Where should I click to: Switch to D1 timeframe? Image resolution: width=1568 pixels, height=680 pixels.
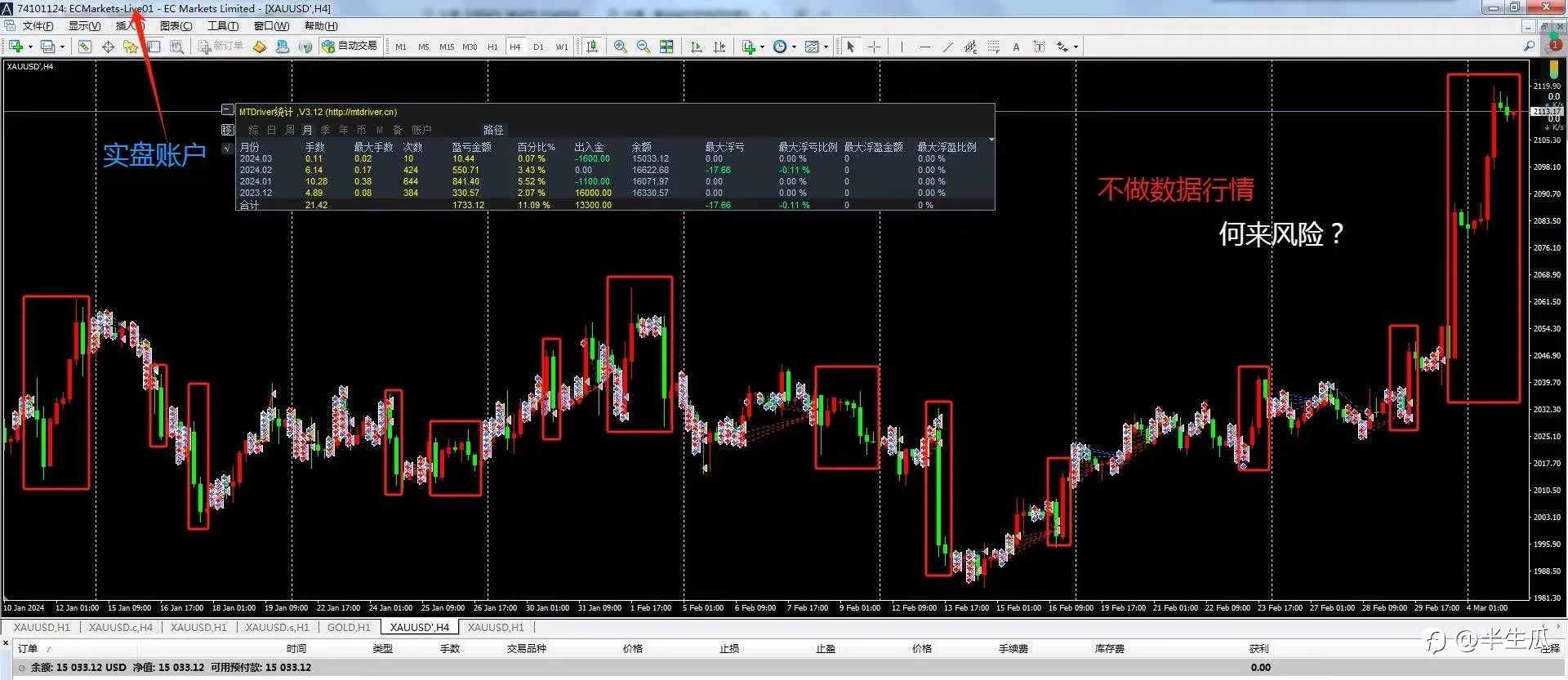[x=538, y=47]
